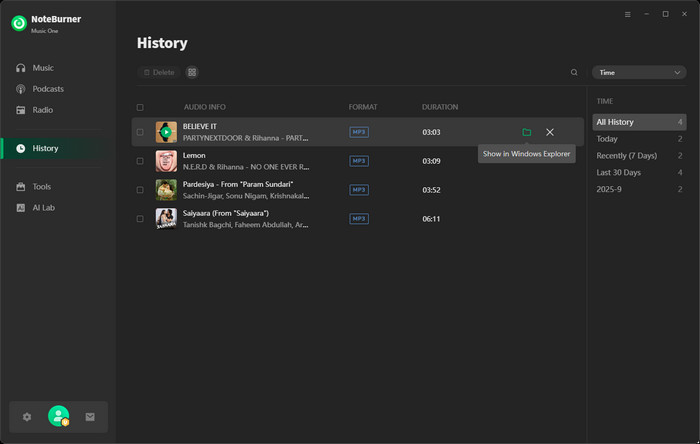Filter history by Last 30 Days

[x=617, y=173]
